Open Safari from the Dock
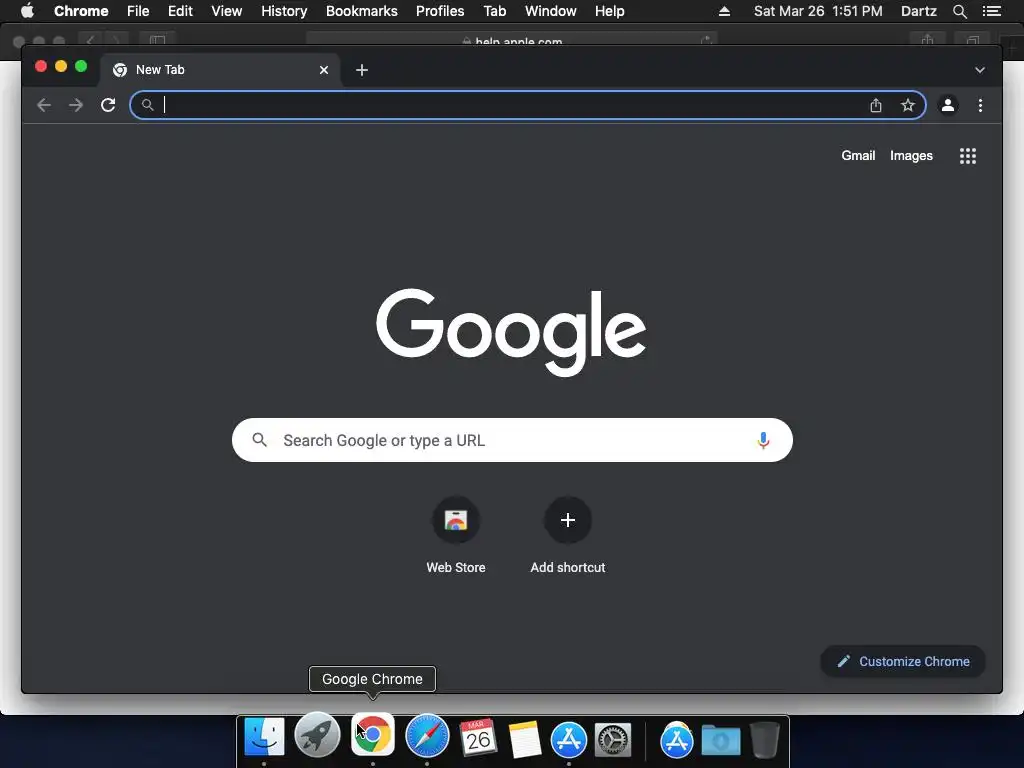The height and width of the screenshot is (768, 1024). click(427, 737)
